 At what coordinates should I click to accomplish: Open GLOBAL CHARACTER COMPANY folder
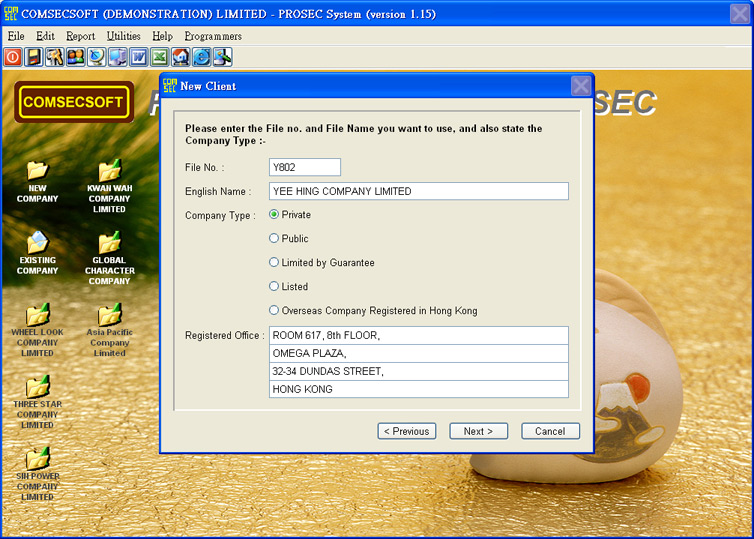click(x=109, y=243)
